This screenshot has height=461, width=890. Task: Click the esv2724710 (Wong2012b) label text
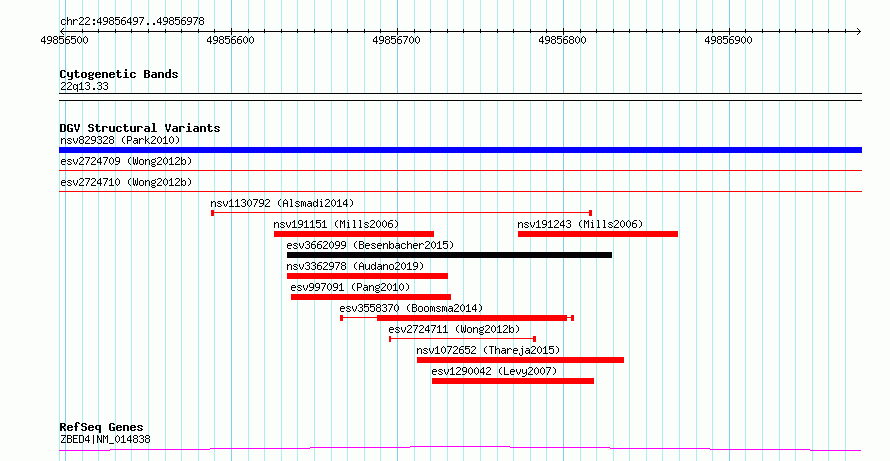coord(126,182)
